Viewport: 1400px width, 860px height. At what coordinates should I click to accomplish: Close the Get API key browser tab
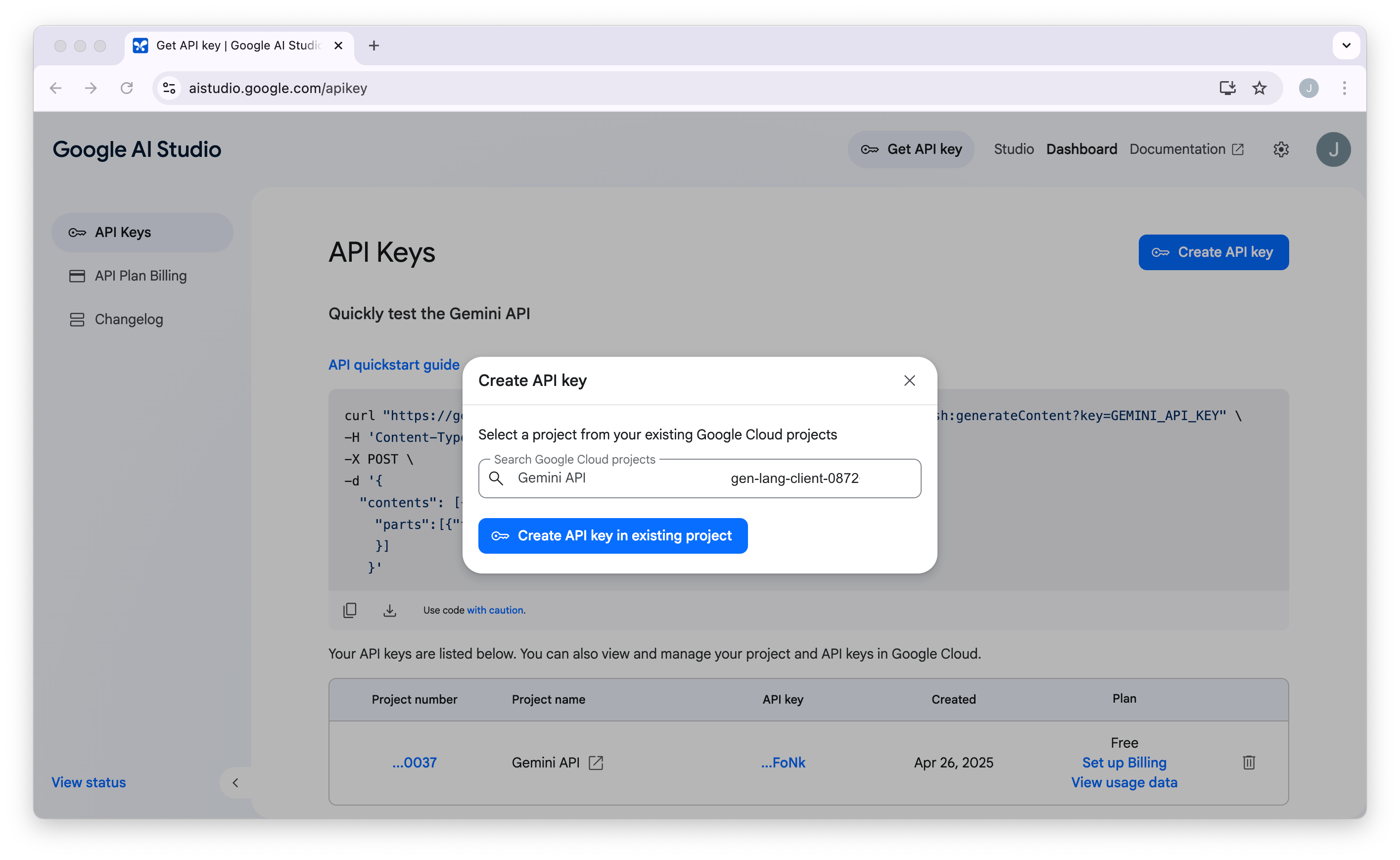point(338,46)
